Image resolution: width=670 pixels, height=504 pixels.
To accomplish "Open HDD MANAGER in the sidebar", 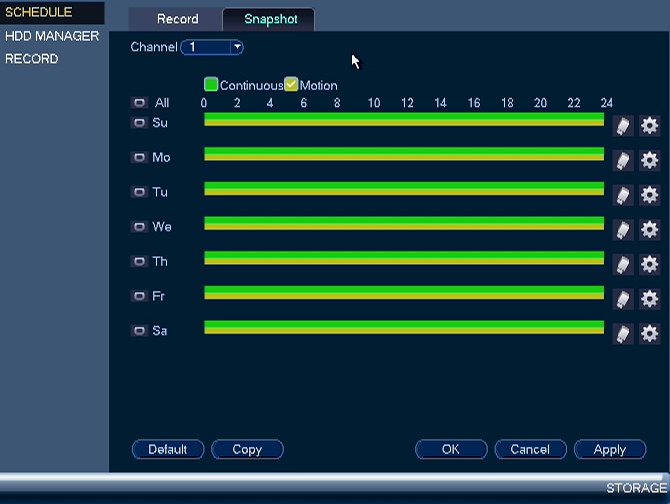I will coord(52,36).
